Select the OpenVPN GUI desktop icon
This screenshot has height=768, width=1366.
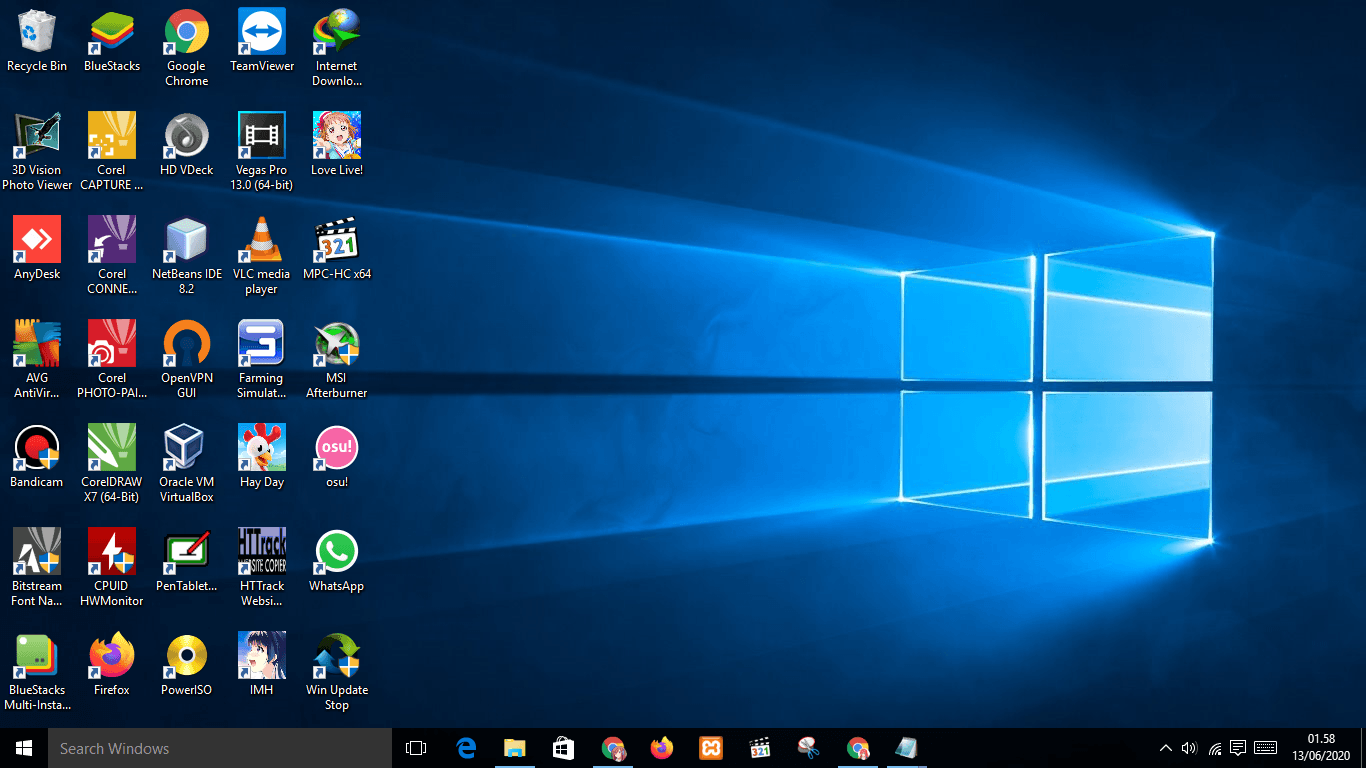(187, 359)
